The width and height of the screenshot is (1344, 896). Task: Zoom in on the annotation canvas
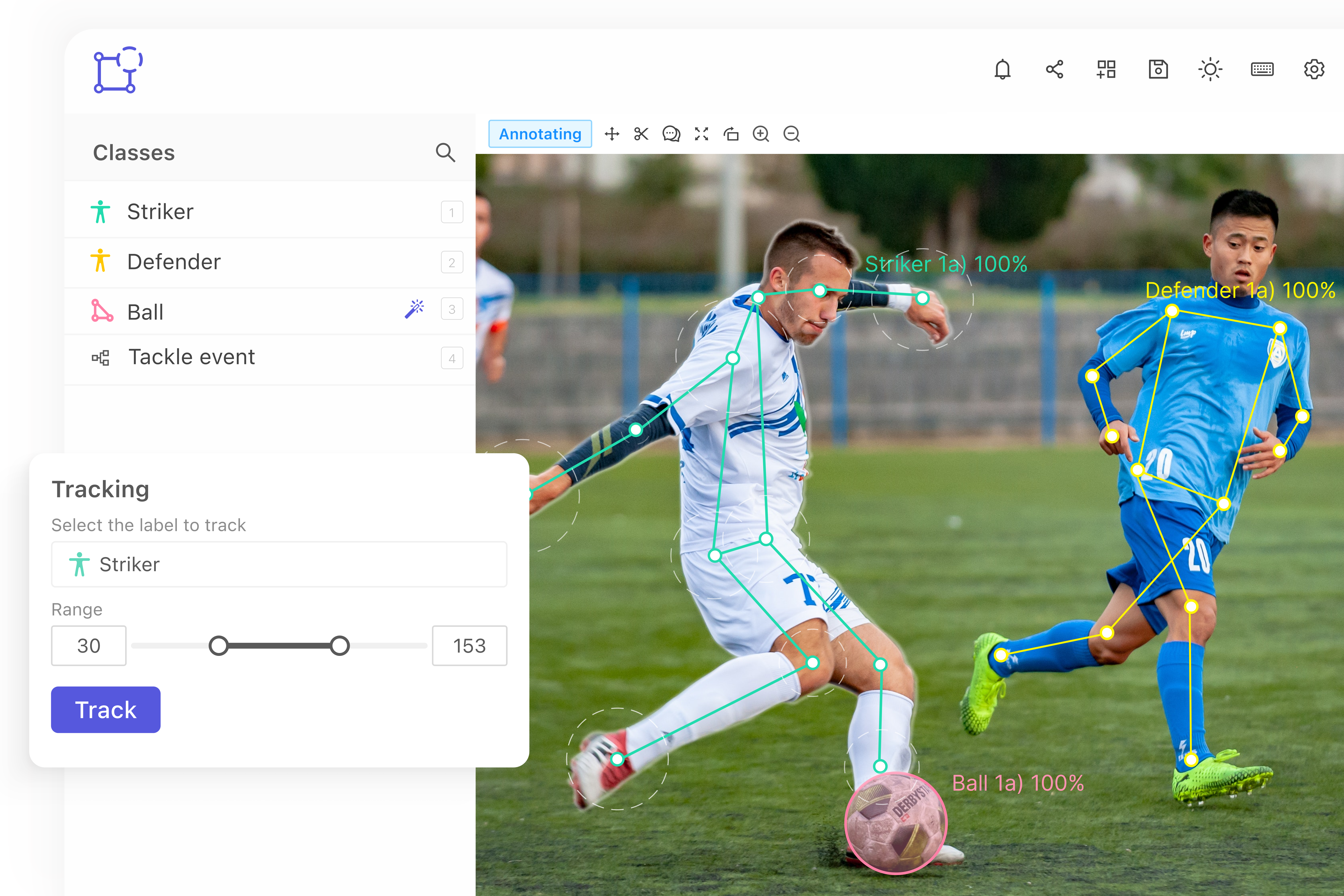click(761, 134)
